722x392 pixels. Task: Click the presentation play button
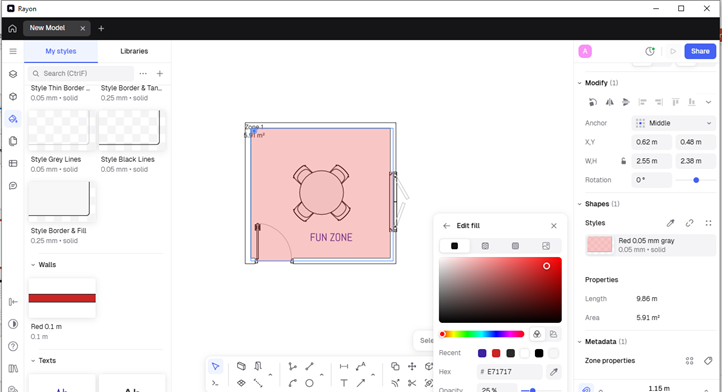pos(673,51)
